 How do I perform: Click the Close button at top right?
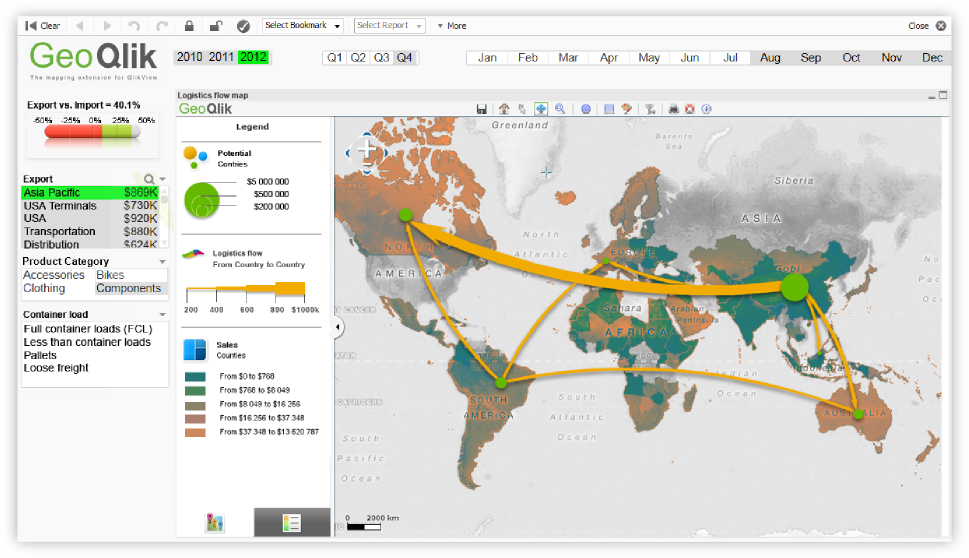[927, 26]
